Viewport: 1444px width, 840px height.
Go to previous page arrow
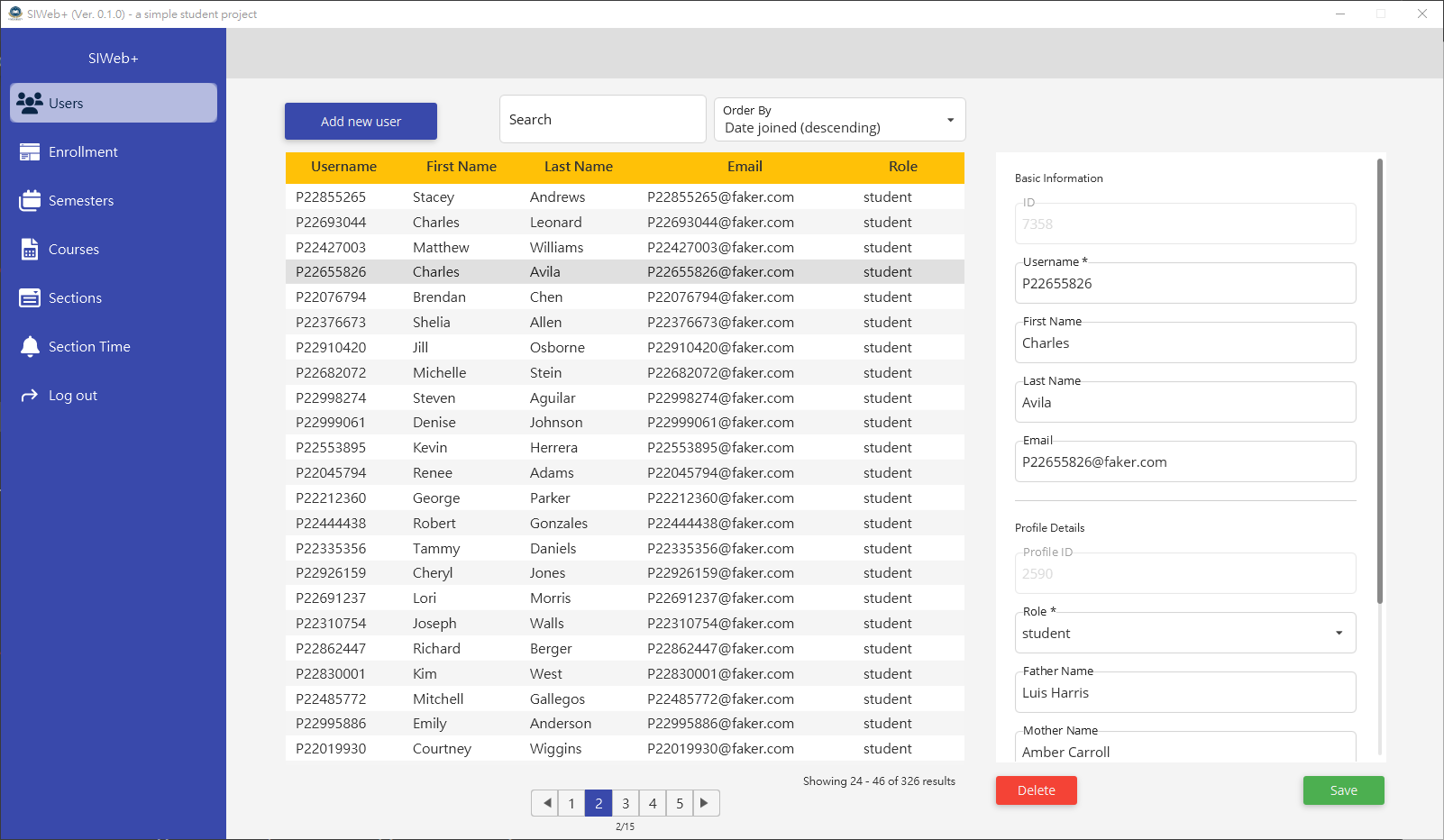[544, 803]
